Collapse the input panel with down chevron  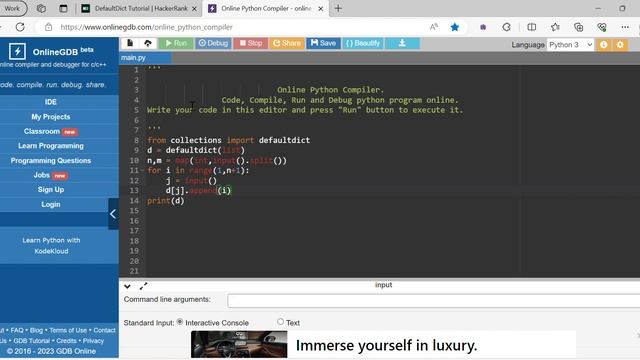[127, 286]
